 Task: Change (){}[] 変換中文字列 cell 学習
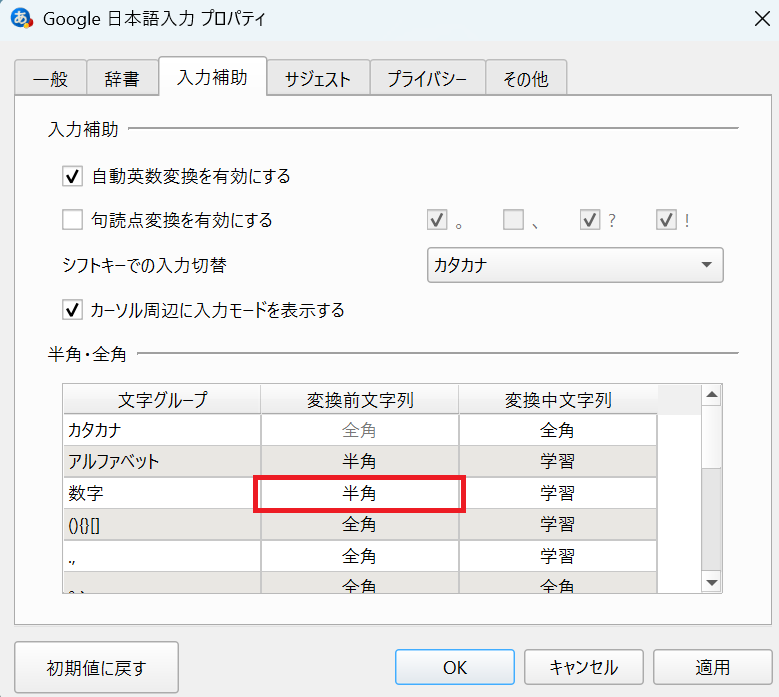[558, 525]
